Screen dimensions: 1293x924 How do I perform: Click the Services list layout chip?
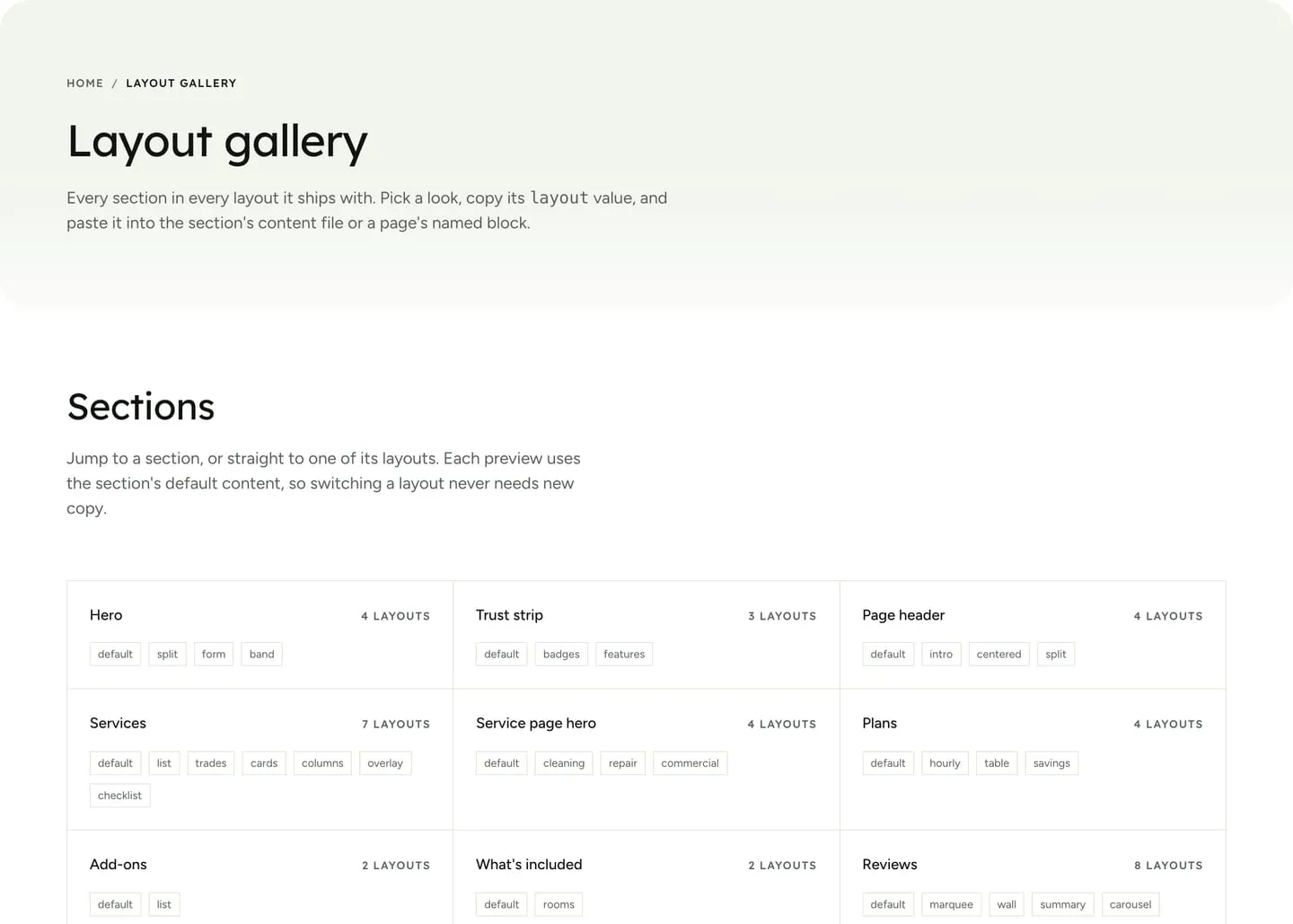pos(163,763)
